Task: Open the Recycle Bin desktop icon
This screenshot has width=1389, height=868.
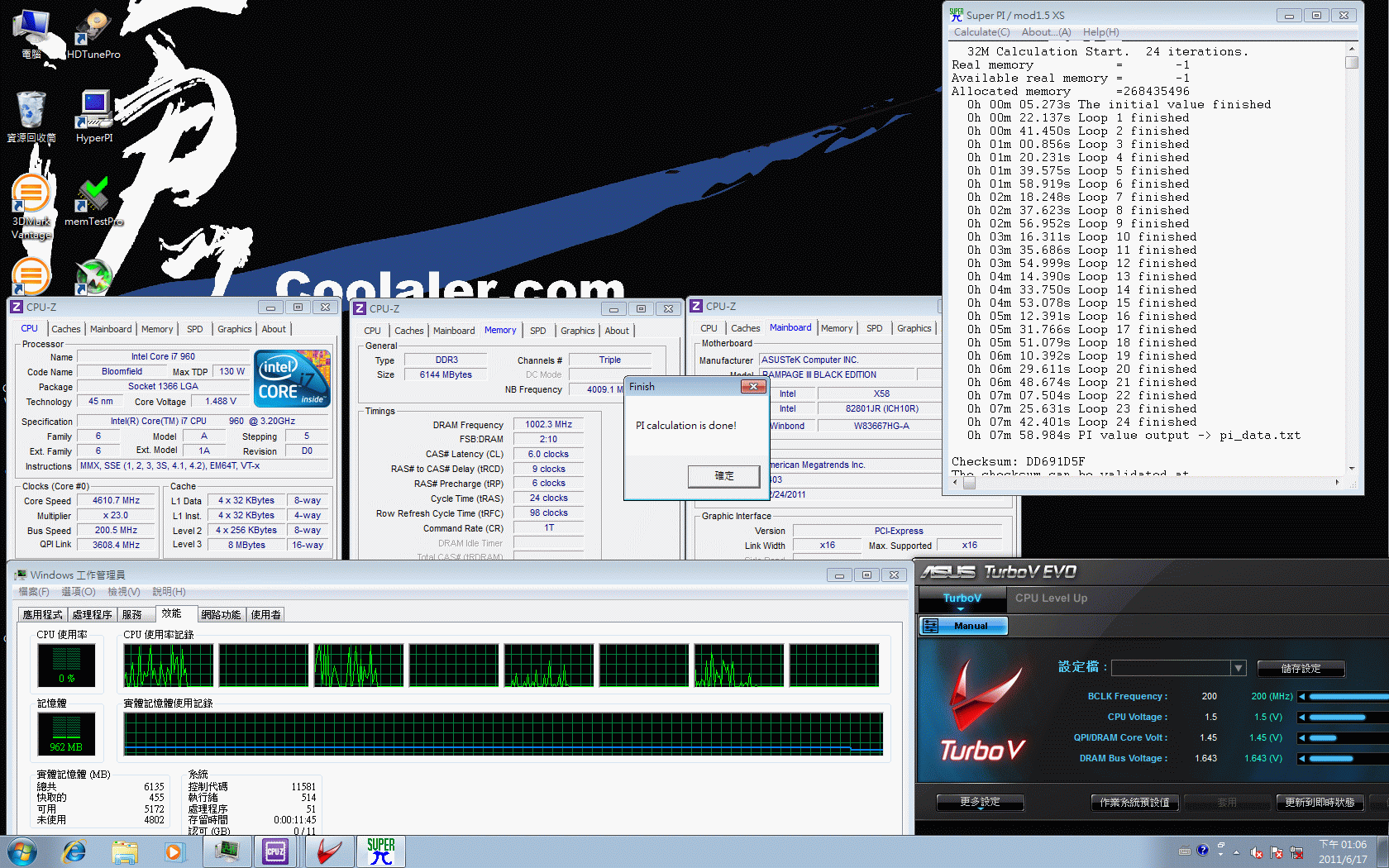Action: coord(31,117)
